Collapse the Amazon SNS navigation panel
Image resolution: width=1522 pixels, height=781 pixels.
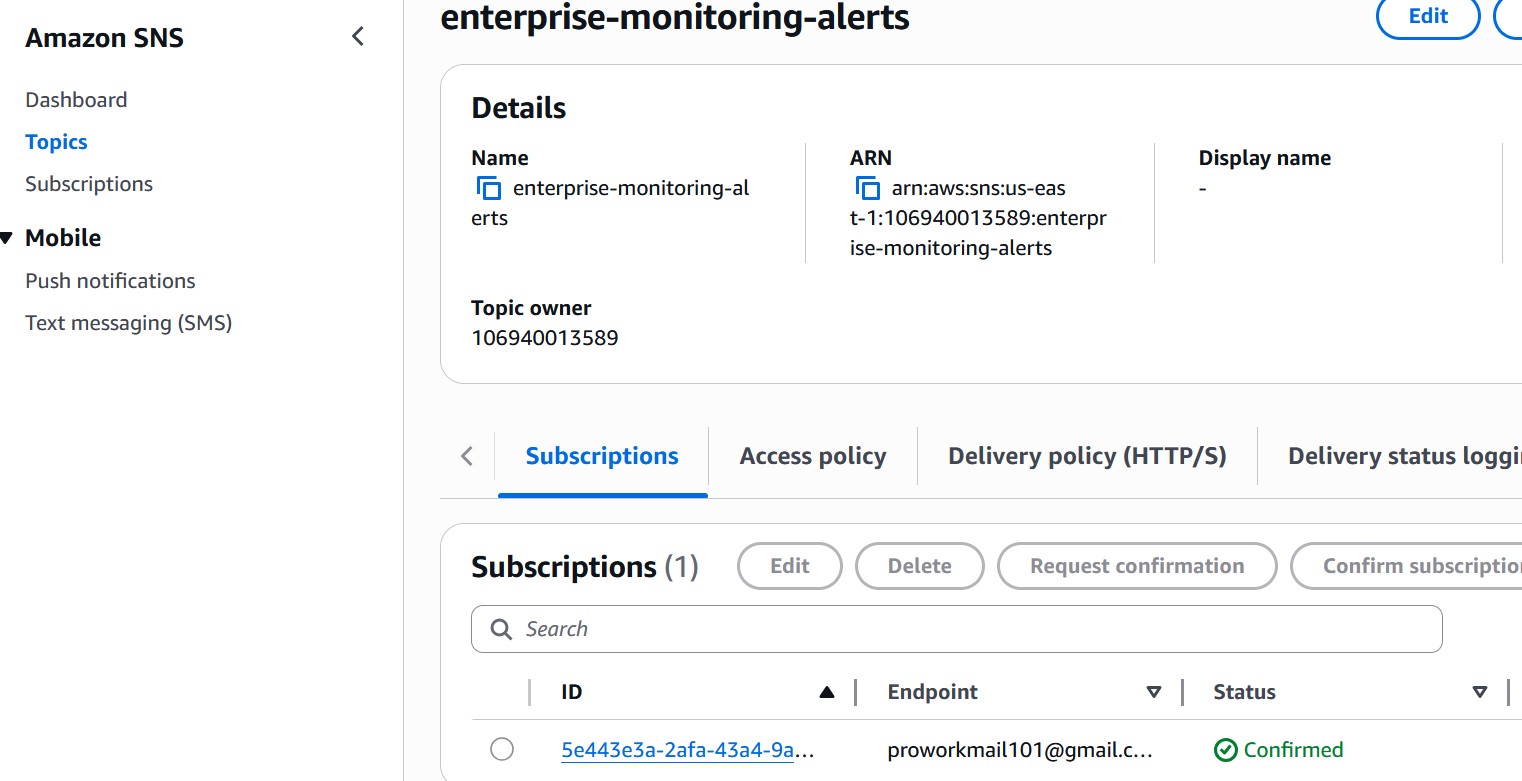358,37
